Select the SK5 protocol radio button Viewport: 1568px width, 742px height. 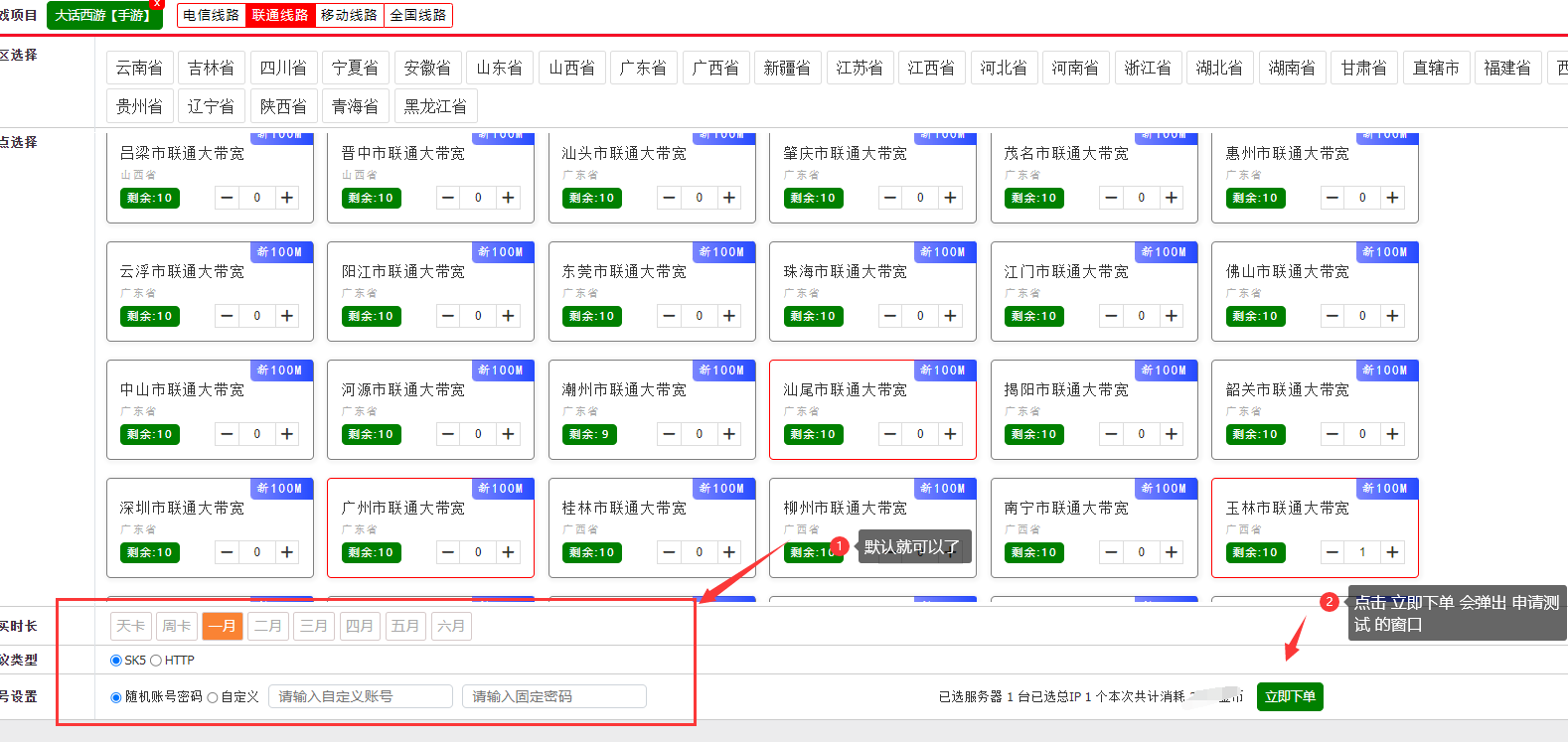[x=116, y=661]
